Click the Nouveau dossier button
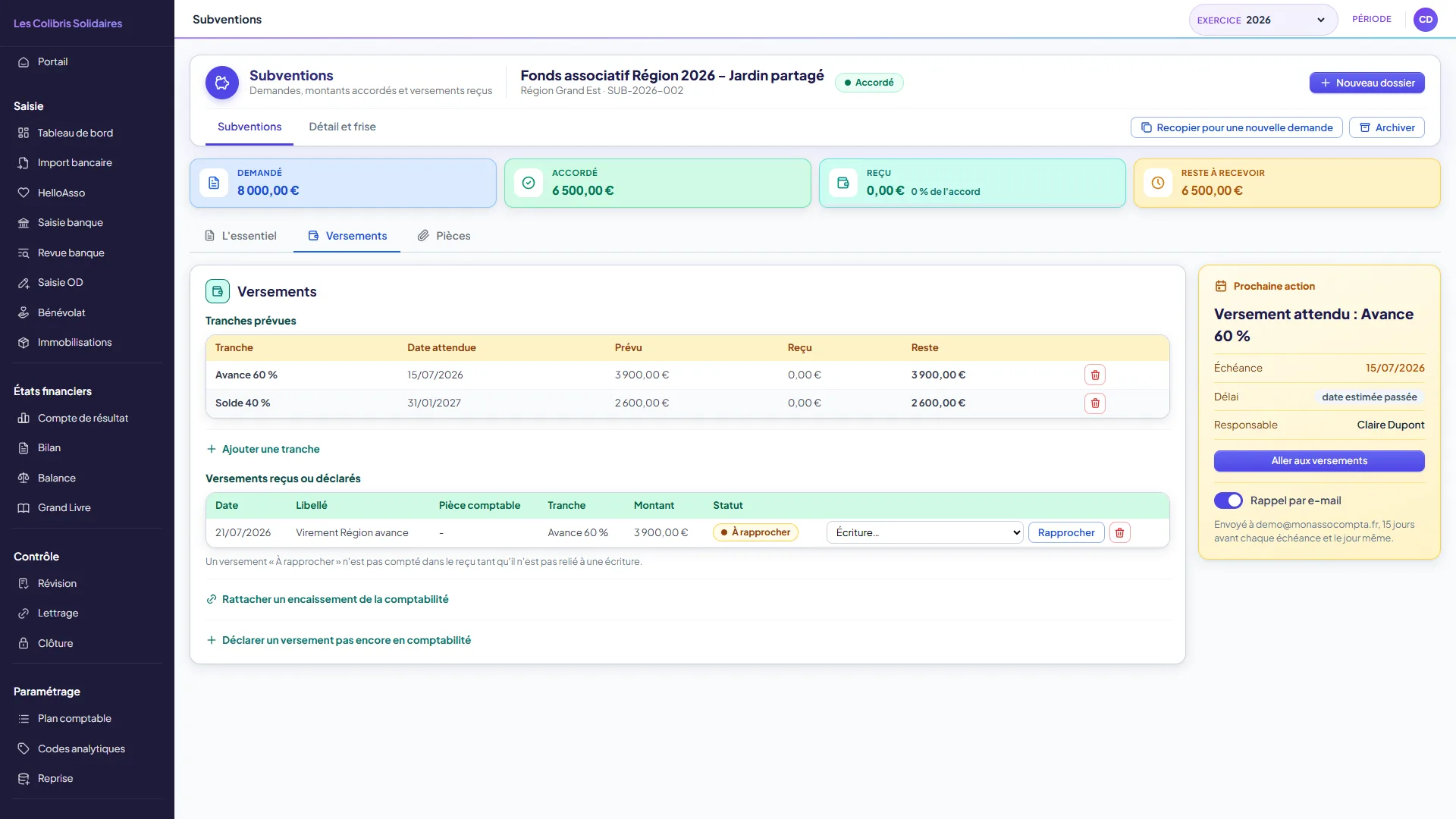1456x819 pixels. coord(1367,83)
